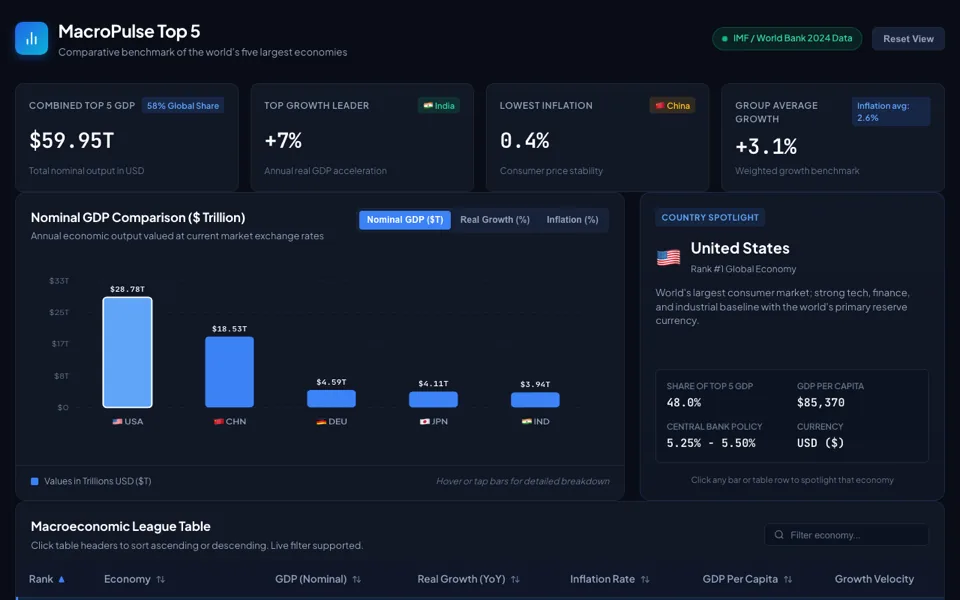Click the IND bar in the chart
This screenshot has width=960, height=600.
pos(535,400)
